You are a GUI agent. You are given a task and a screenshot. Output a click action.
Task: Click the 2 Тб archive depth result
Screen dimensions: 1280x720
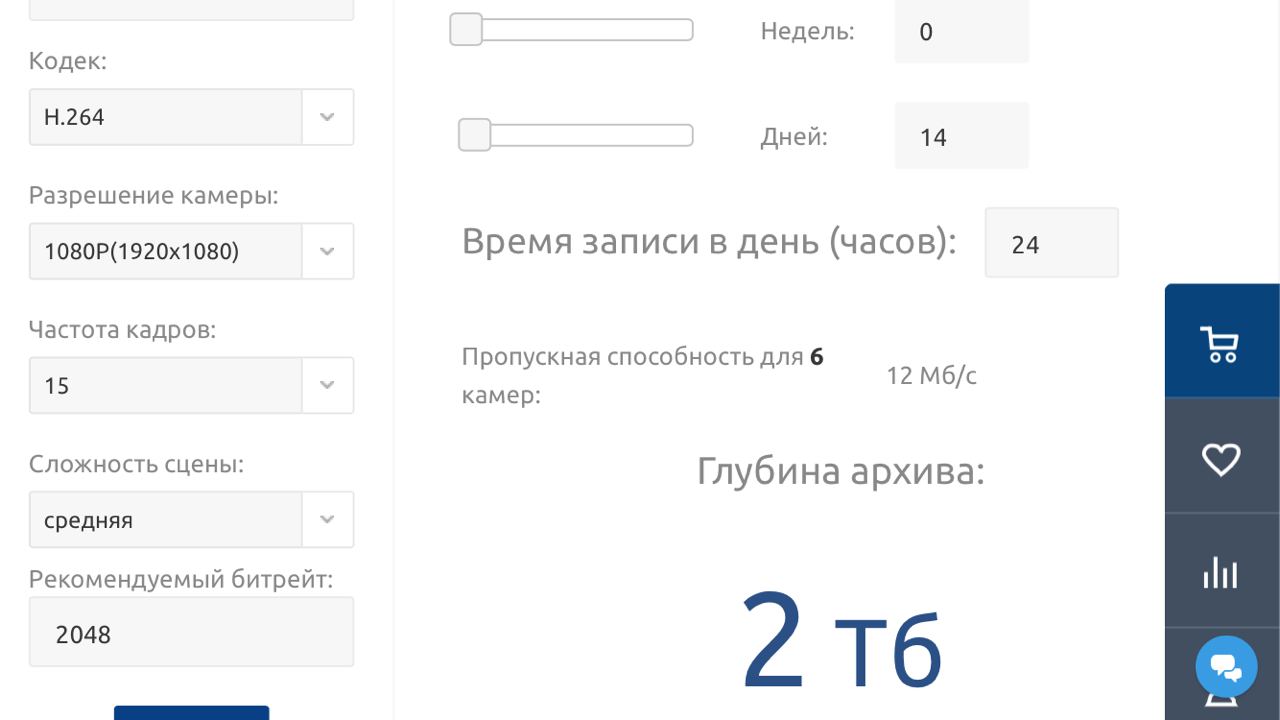(841, 641)
